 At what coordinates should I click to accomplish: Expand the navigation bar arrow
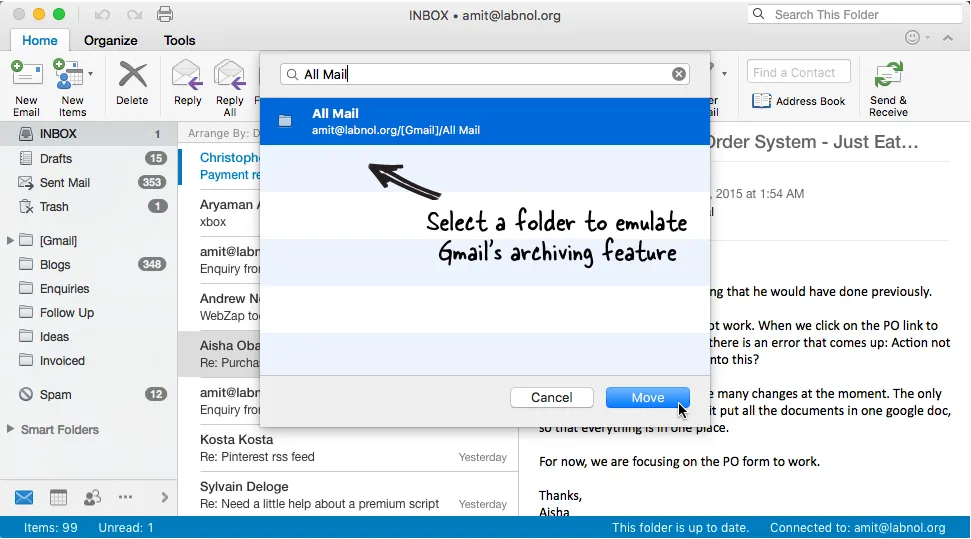click(x=164, y=497)
